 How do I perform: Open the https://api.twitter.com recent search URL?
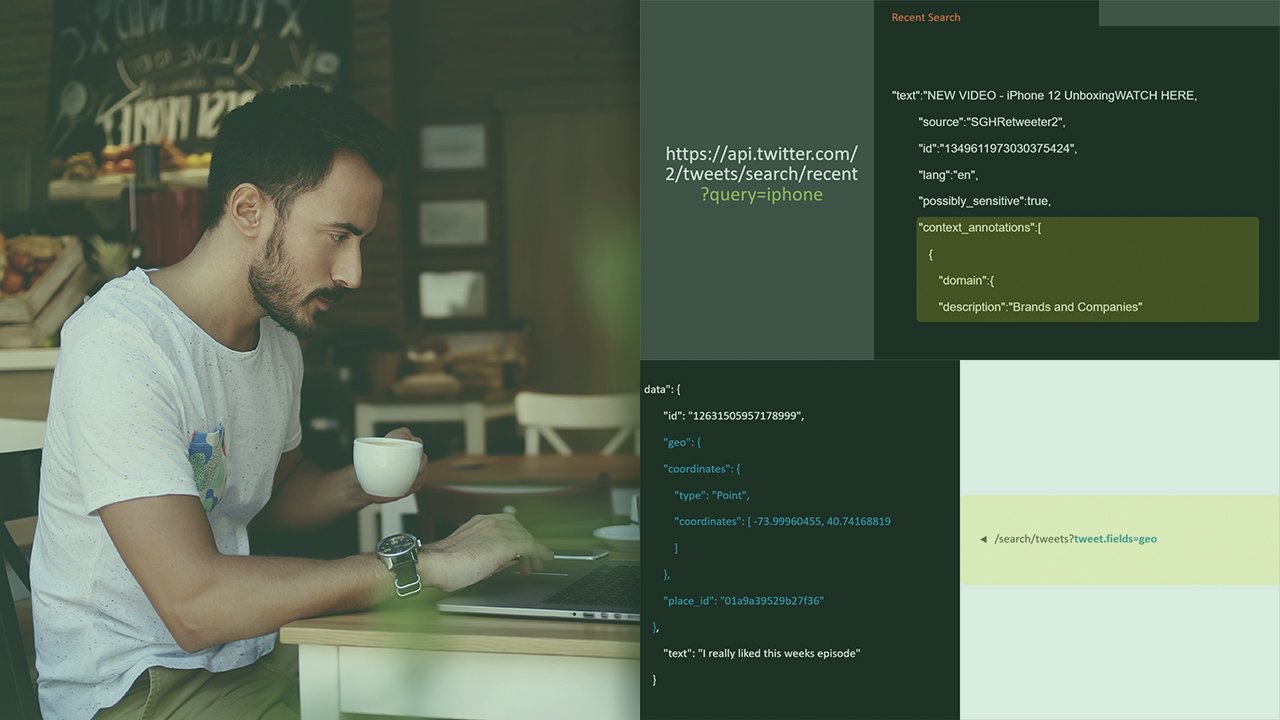point(760,163)
